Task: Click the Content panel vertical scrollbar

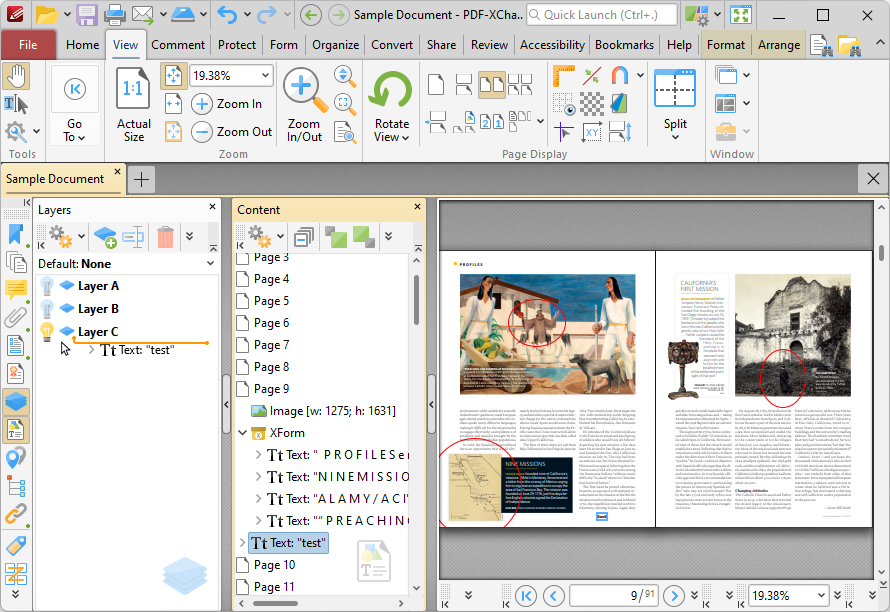Action: pyautogui.click(x=417, y=300)
